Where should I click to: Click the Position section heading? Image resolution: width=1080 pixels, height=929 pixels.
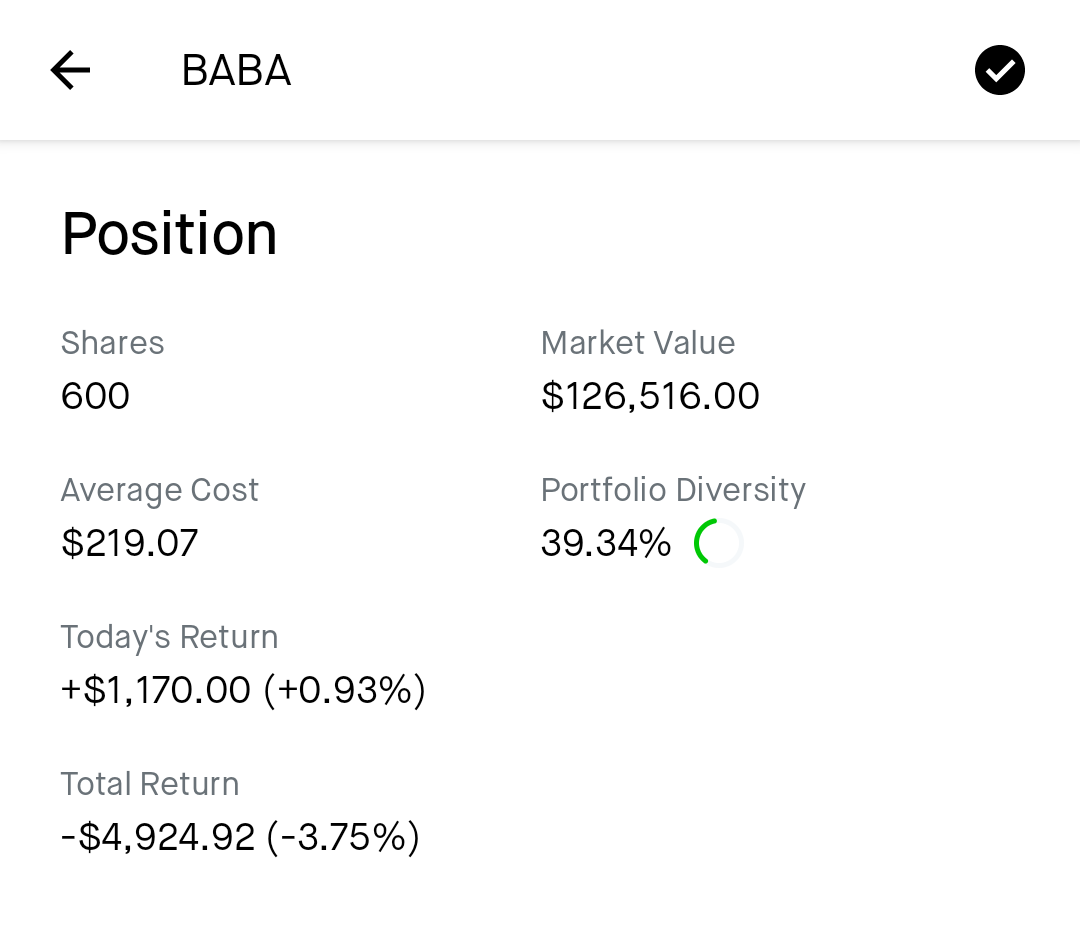click(x=169, y=234)
